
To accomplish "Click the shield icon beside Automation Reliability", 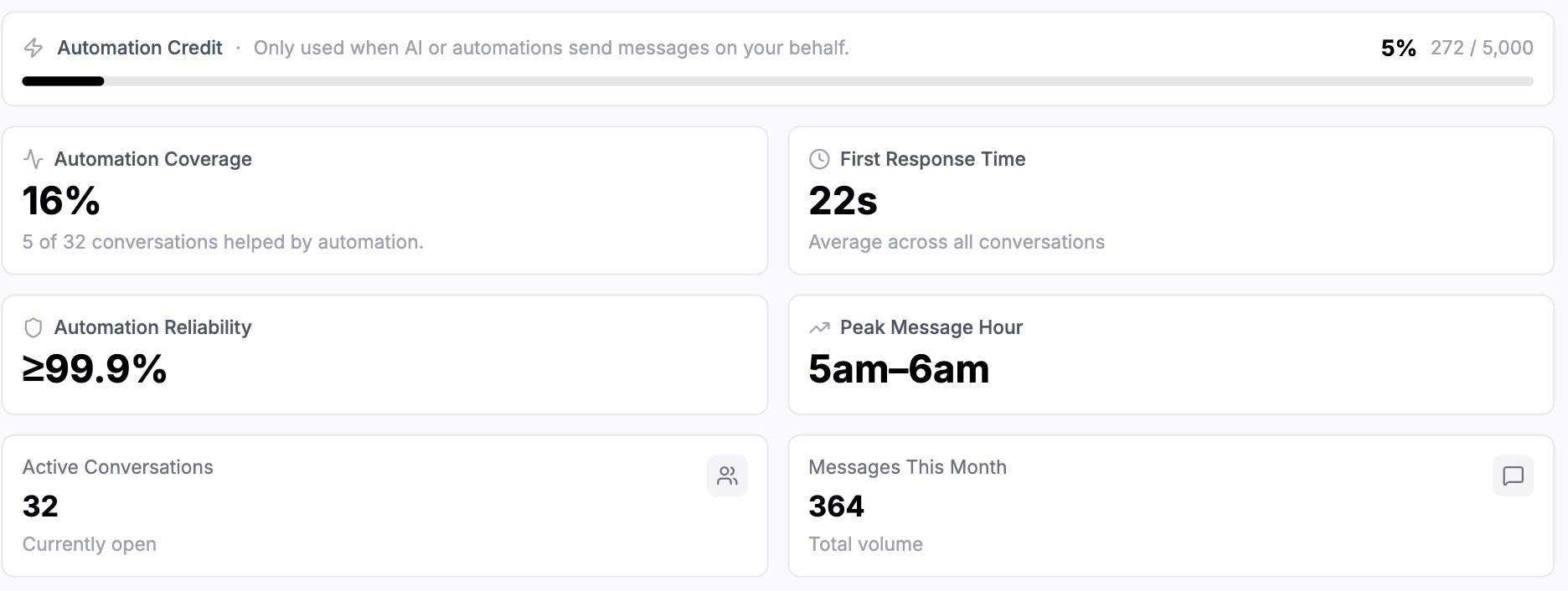I will coord(33,327).
